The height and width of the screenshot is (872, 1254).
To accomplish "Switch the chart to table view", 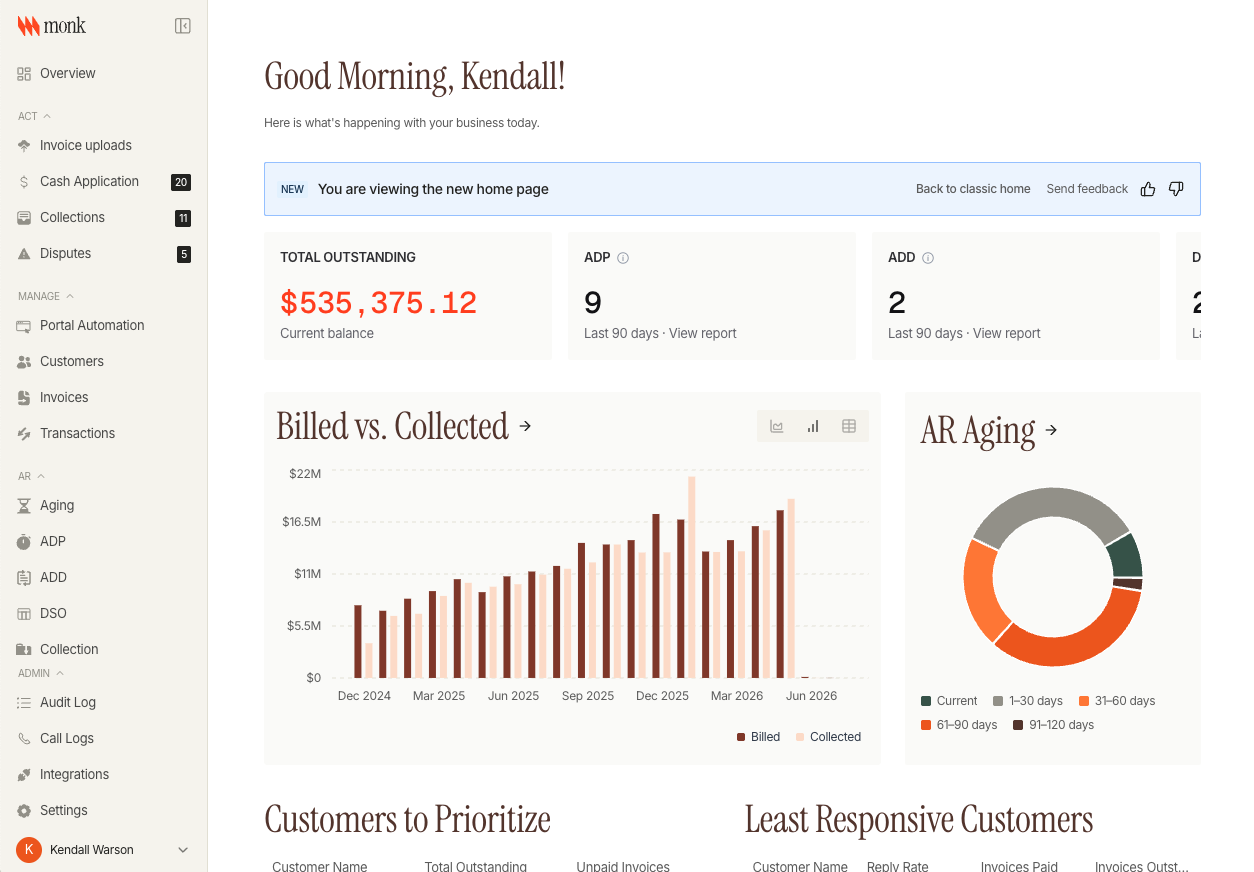I will [x=849, y=426].
